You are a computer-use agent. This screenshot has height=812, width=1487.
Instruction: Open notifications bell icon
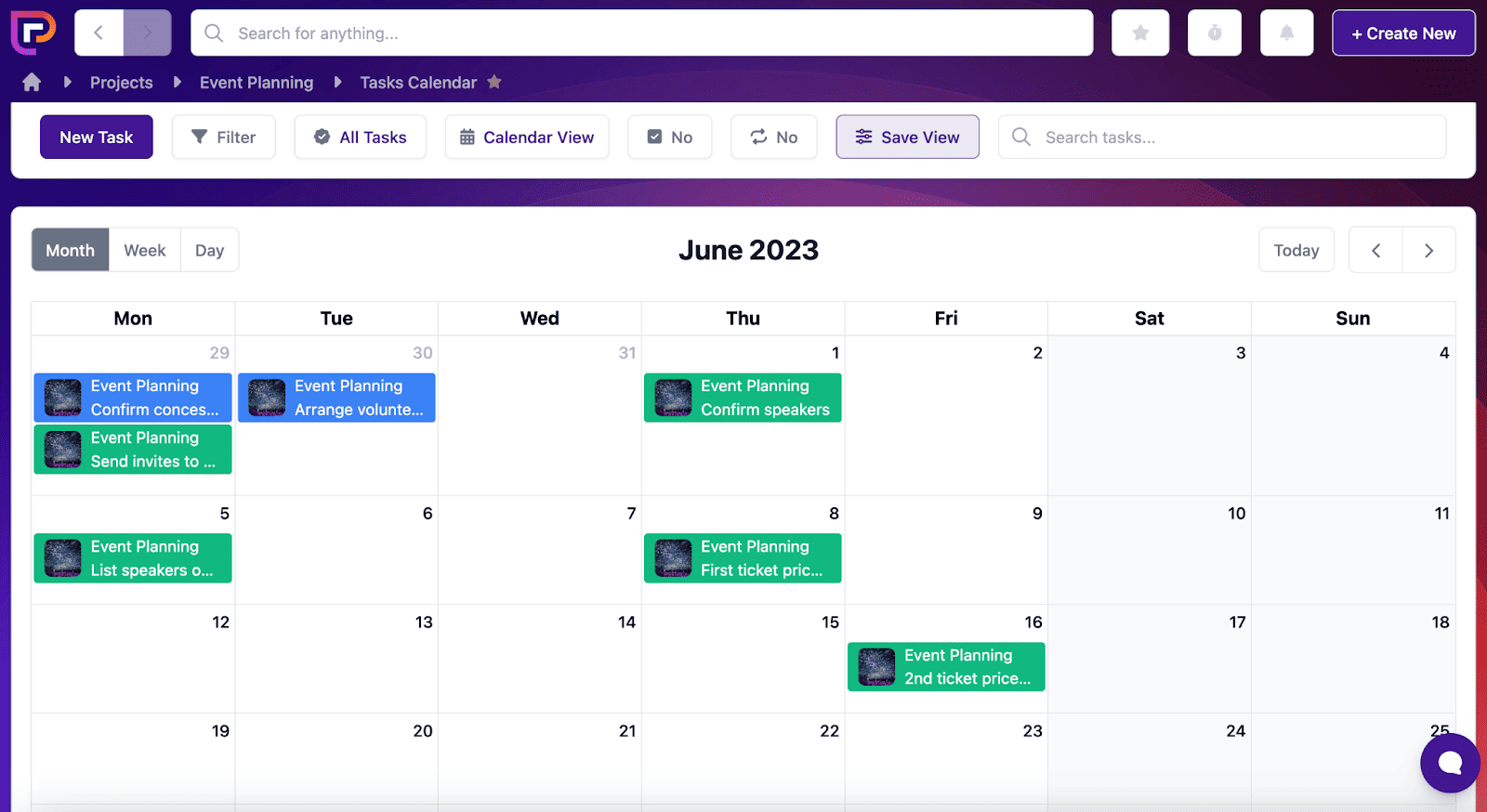tap(1287, 33)
